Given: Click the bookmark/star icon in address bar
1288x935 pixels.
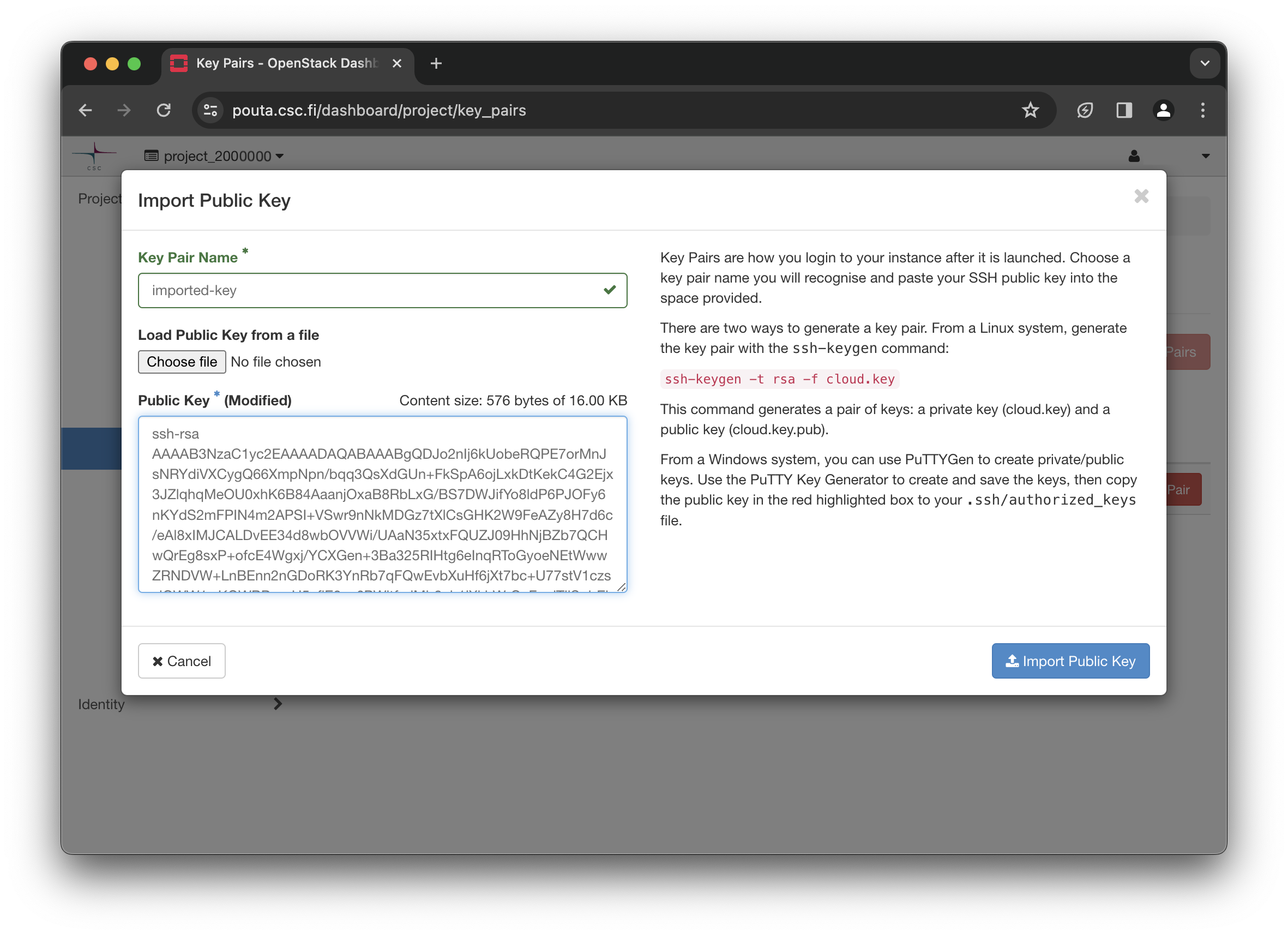Looking at the screenshot, I should (1031, 110).
